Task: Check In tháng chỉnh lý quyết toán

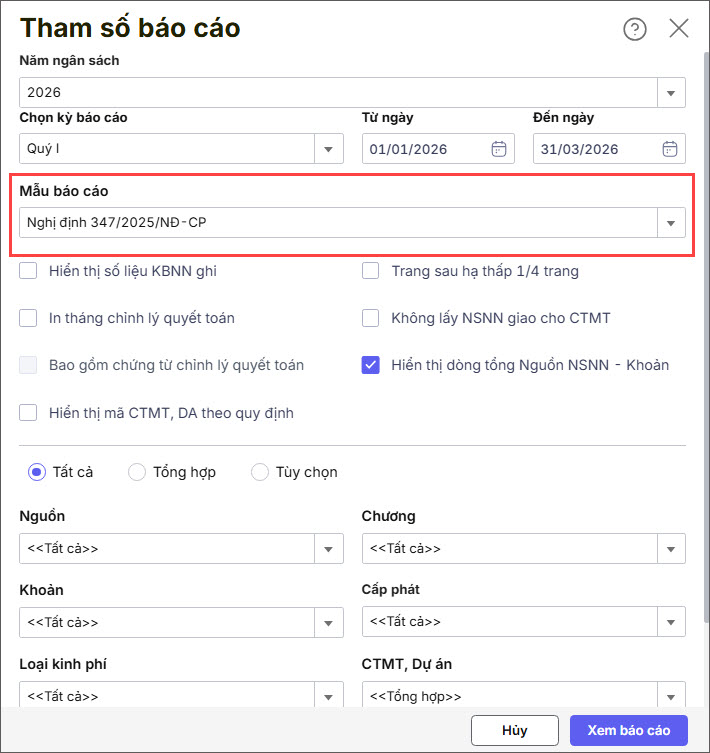Action: tap(29, 318)
